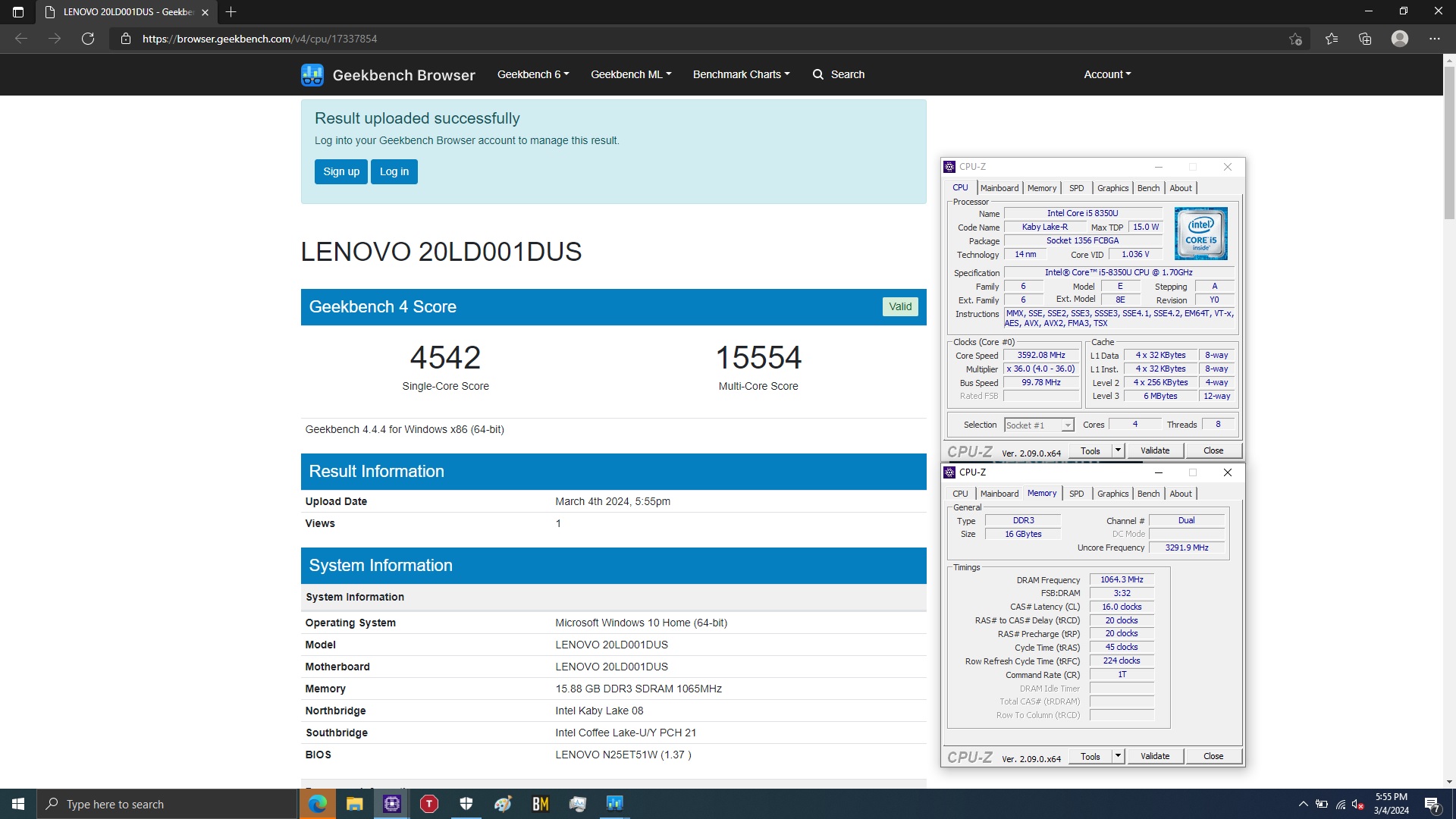Open Graphics tab in lower CPU-Z window
The image size is (1456, 819).
(x=1112, y=494)
